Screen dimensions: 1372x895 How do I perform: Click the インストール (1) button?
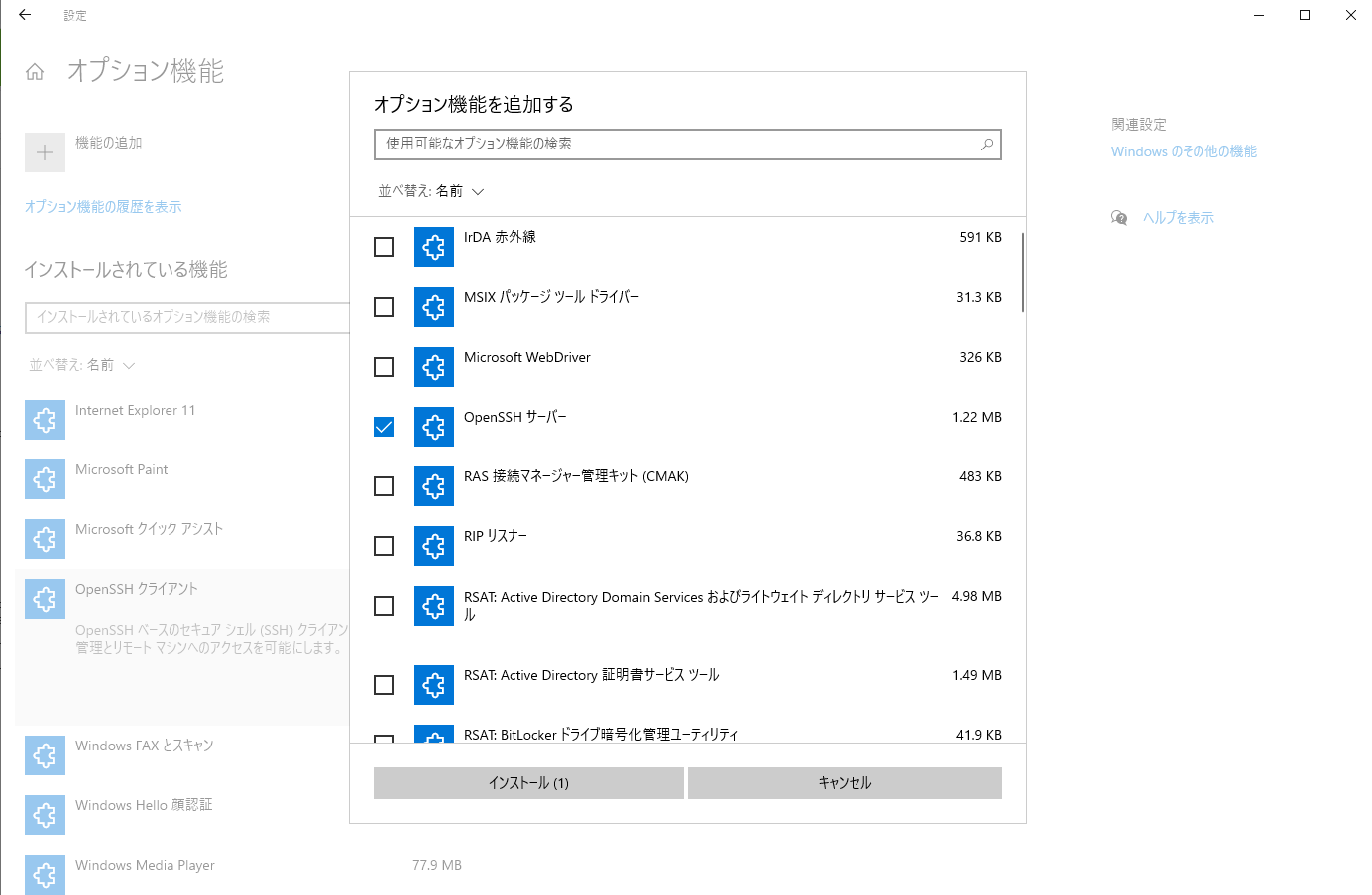tap(528, 783)
